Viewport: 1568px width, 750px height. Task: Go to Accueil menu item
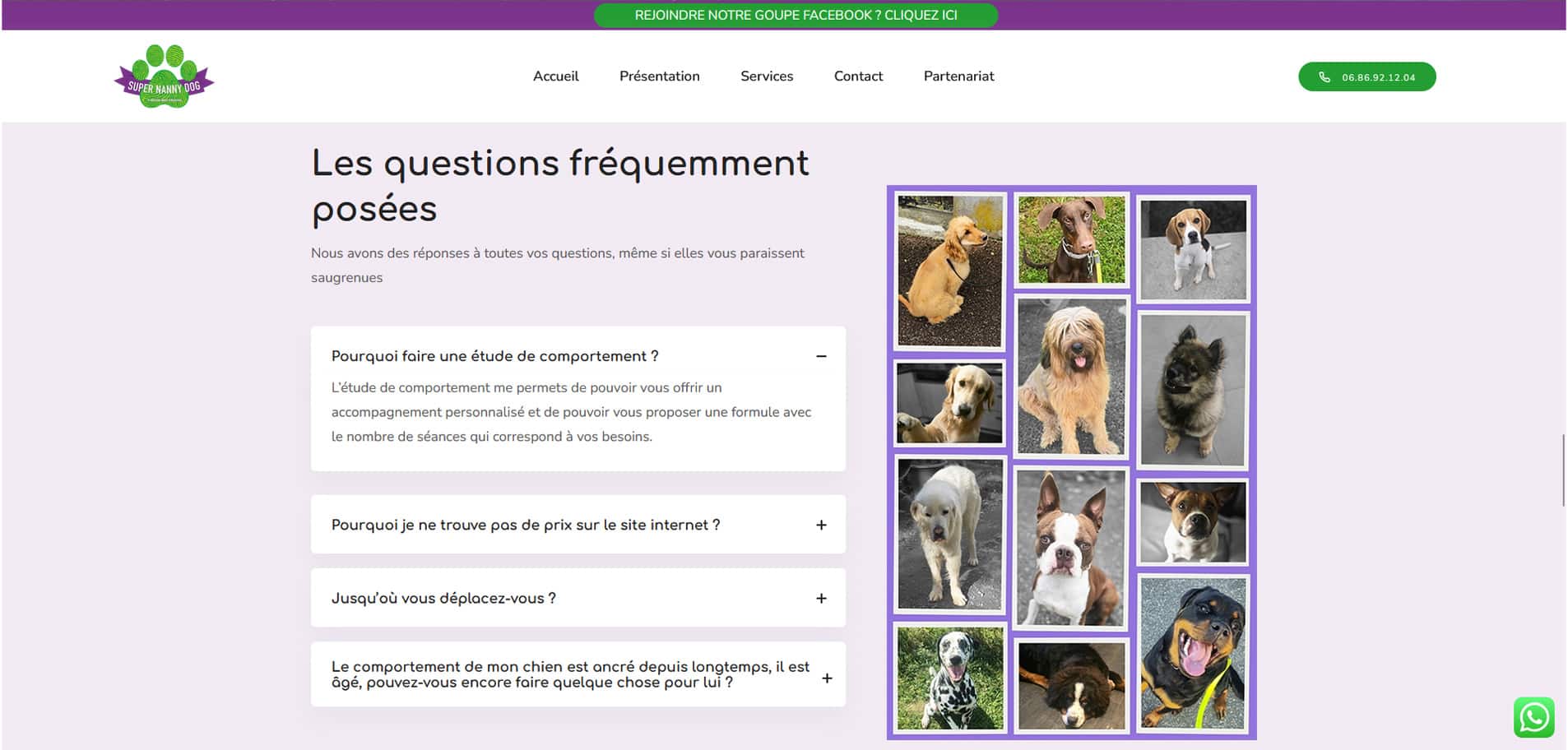pyautogui.click(x=555, y=76)
